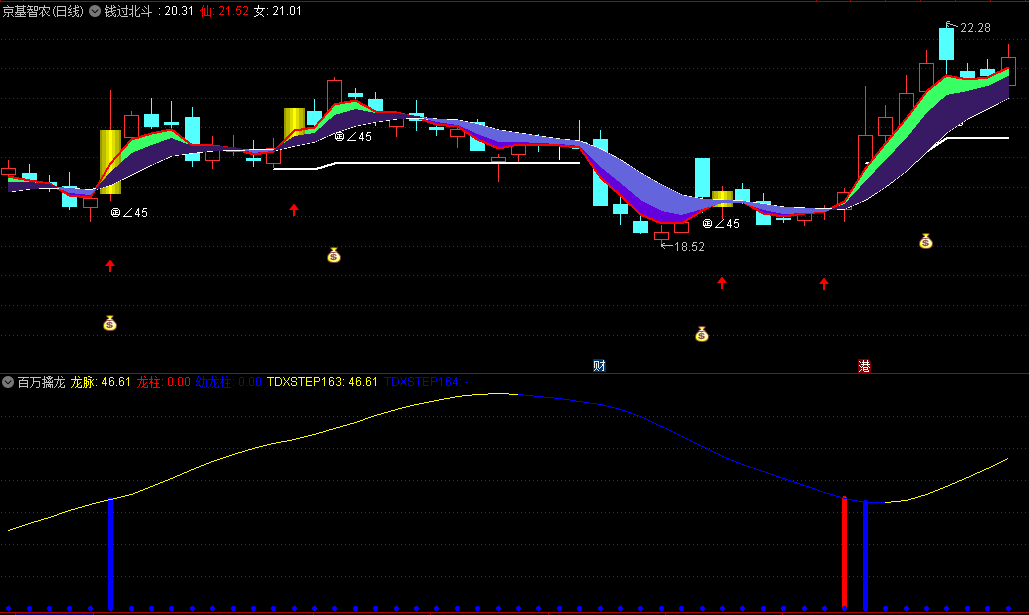Click the 港 info marker icon

point(864,366)
